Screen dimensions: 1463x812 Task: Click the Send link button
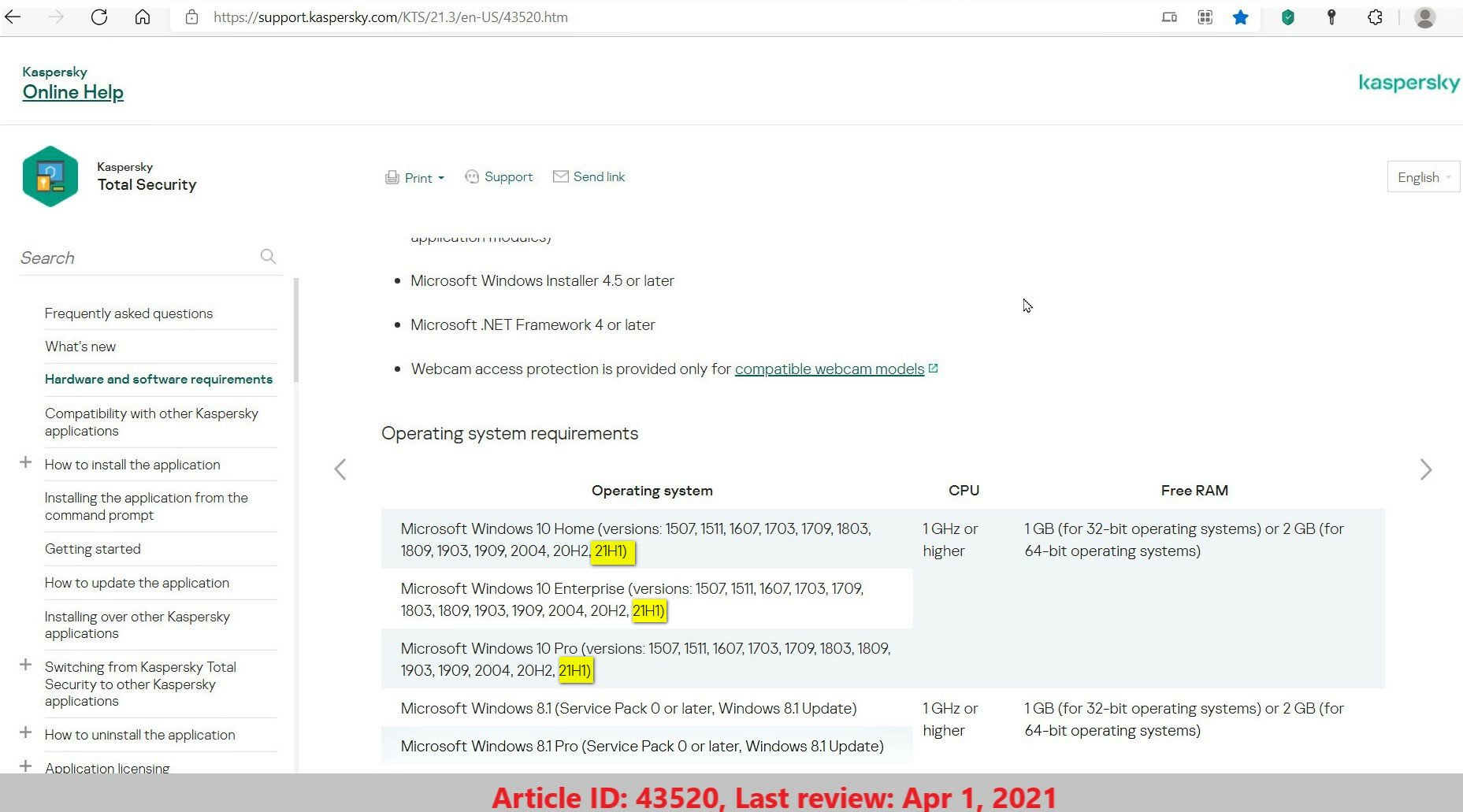coord(599,177)
